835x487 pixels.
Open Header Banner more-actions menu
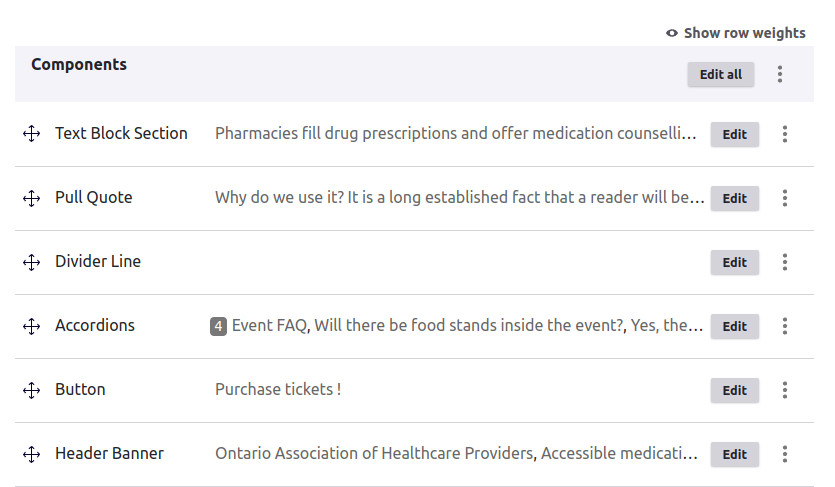coord(785,454)
